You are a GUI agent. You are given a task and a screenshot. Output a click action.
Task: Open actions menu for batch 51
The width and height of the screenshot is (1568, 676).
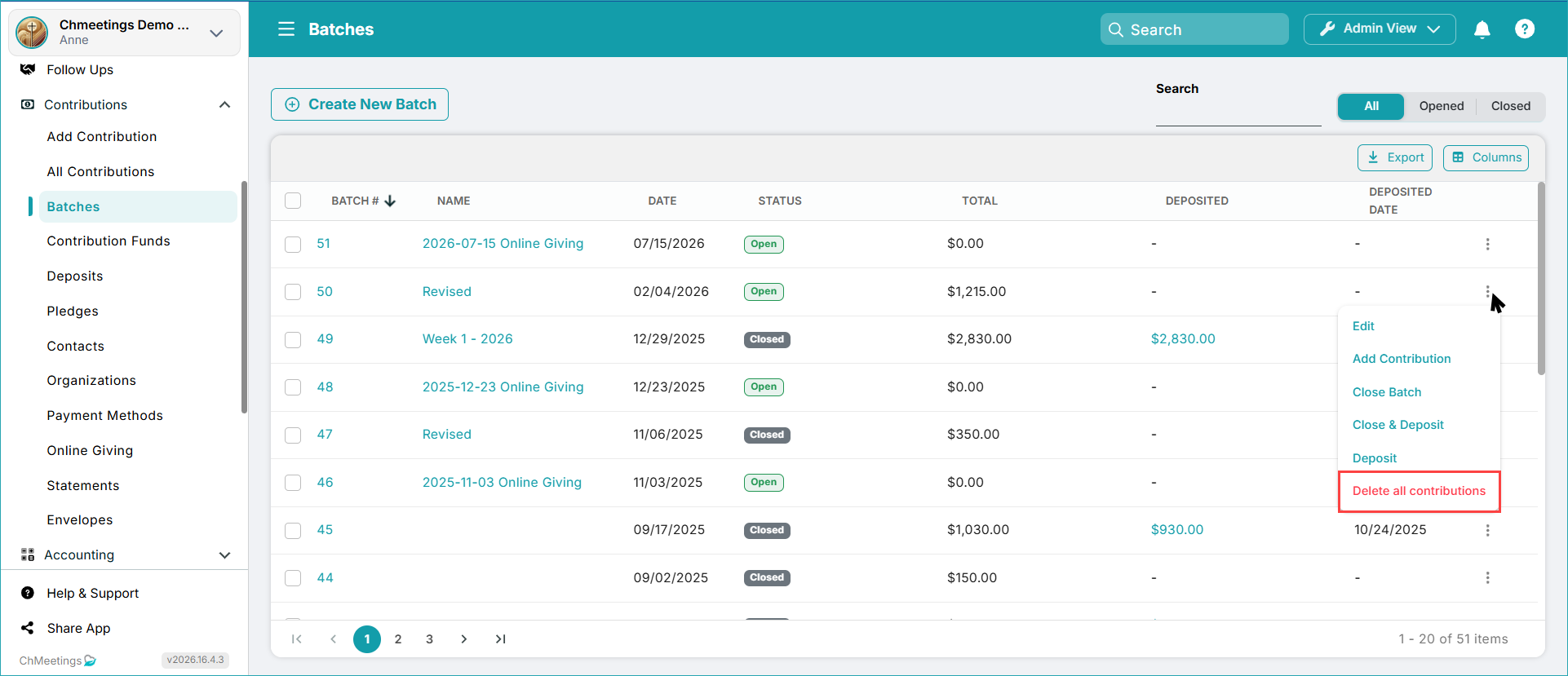tap(1487, 244)
